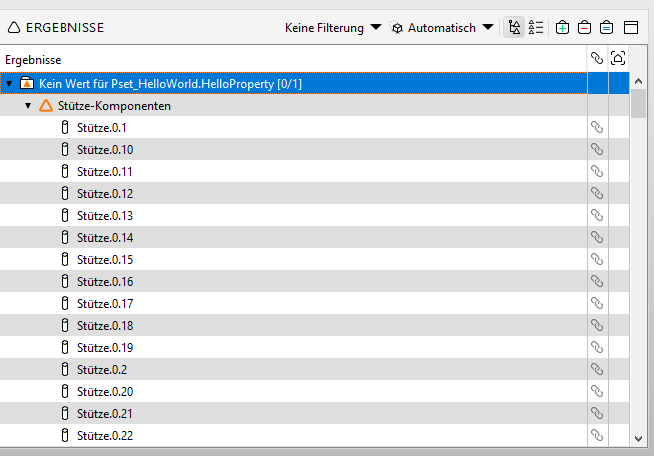Click the link icon for Stütze.0.18
Image resolution: width=654 pixels, height=456 pixels.
pos(597,325)
